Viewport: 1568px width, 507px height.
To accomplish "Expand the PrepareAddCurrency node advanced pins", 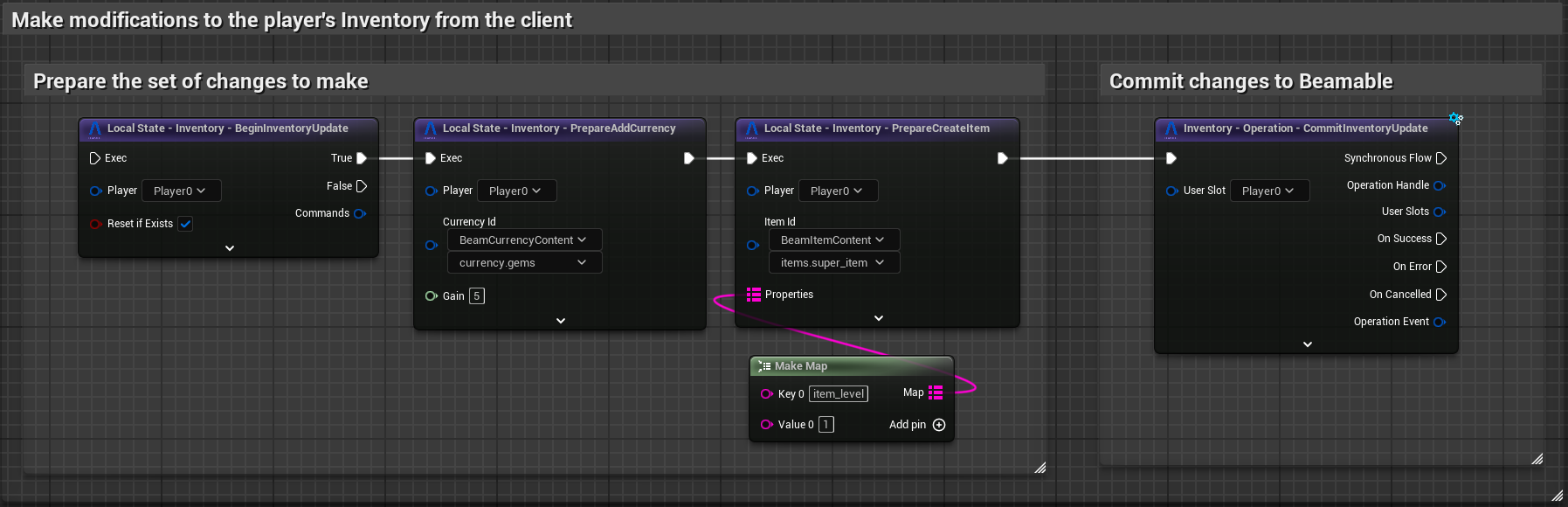I will point(561,321).
